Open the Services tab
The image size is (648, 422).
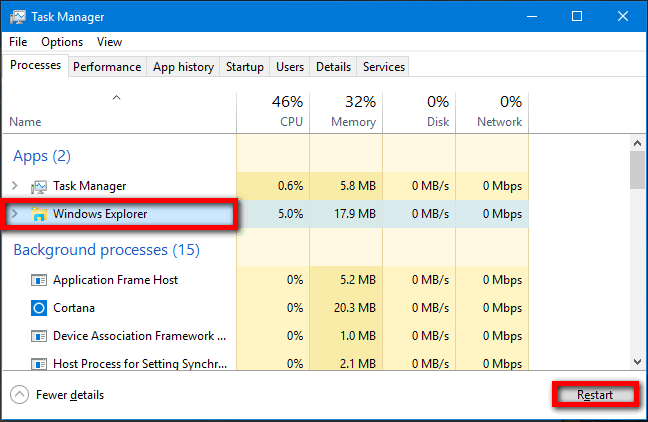coord(384,67)
